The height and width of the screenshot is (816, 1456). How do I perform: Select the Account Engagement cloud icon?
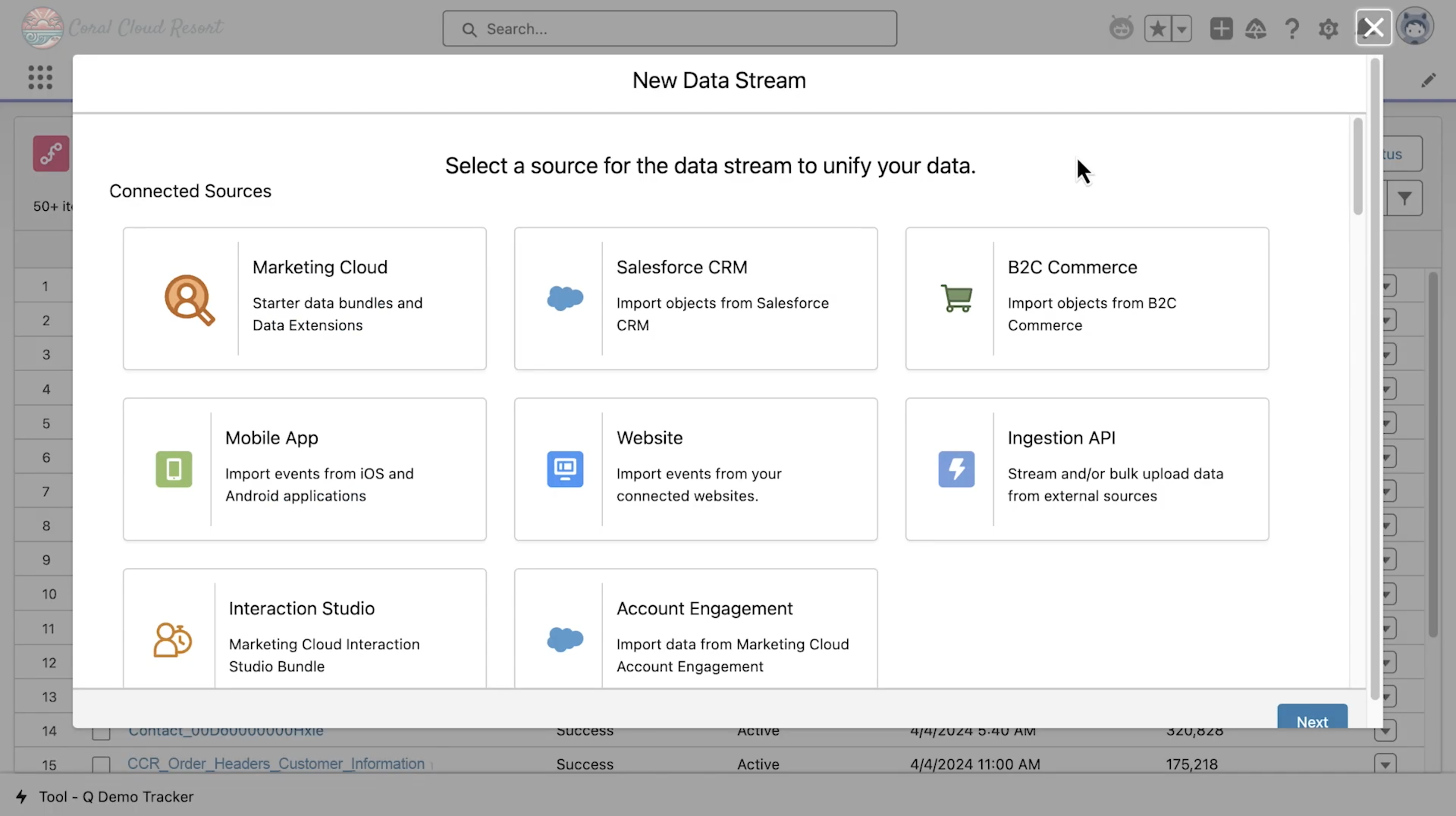click(x=565, y=639)
